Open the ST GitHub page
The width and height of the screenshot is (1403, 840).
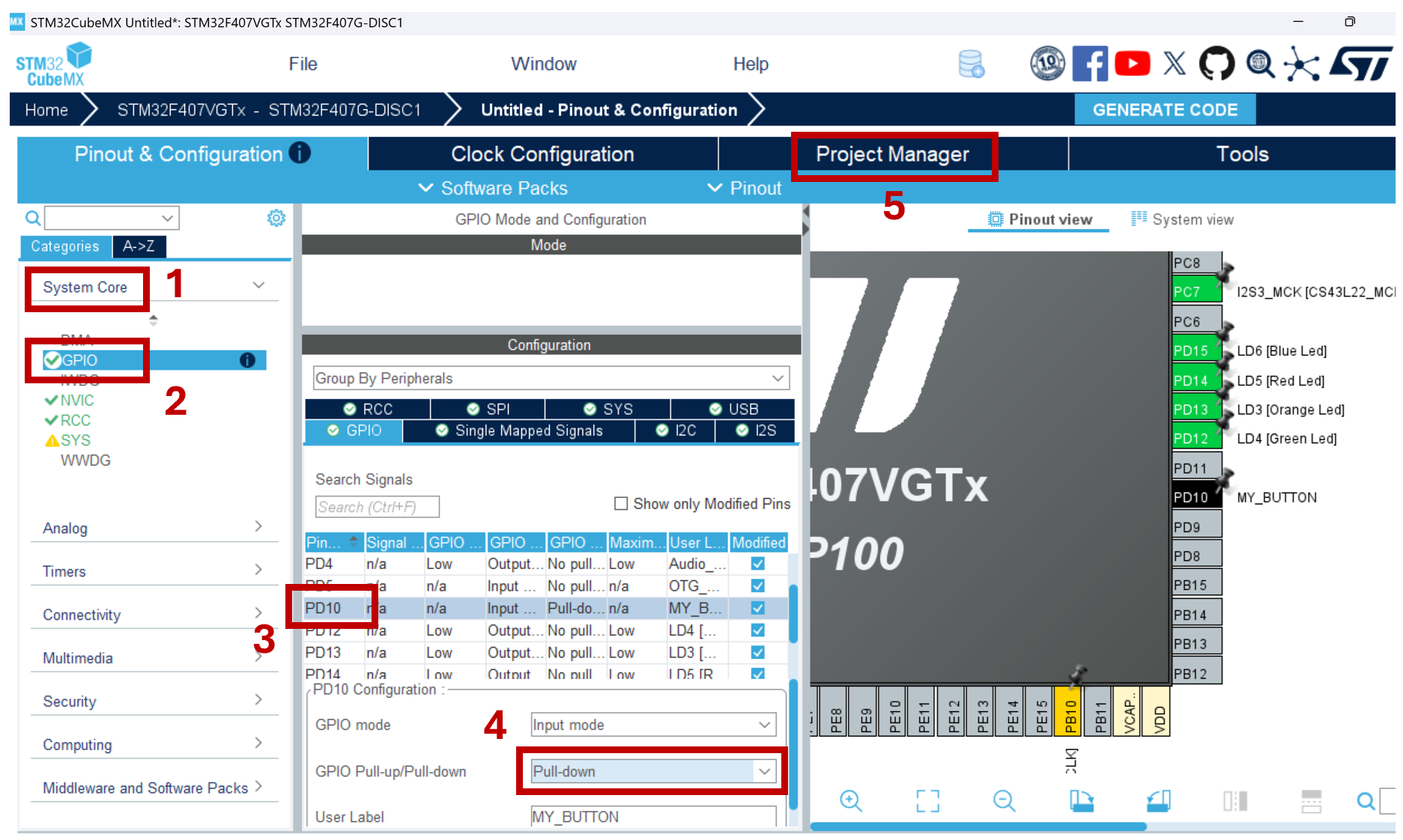coord(1217,64)
